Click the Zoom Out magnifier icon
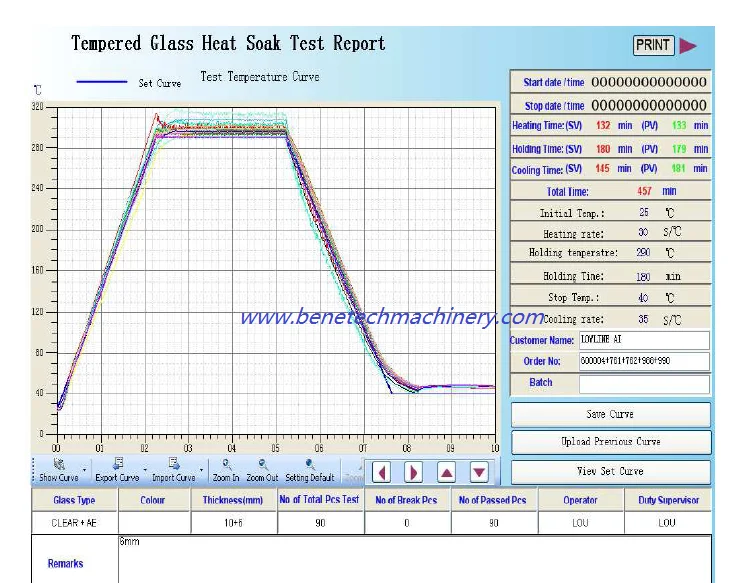Viewport: 749px width, 583px height. 263,464
